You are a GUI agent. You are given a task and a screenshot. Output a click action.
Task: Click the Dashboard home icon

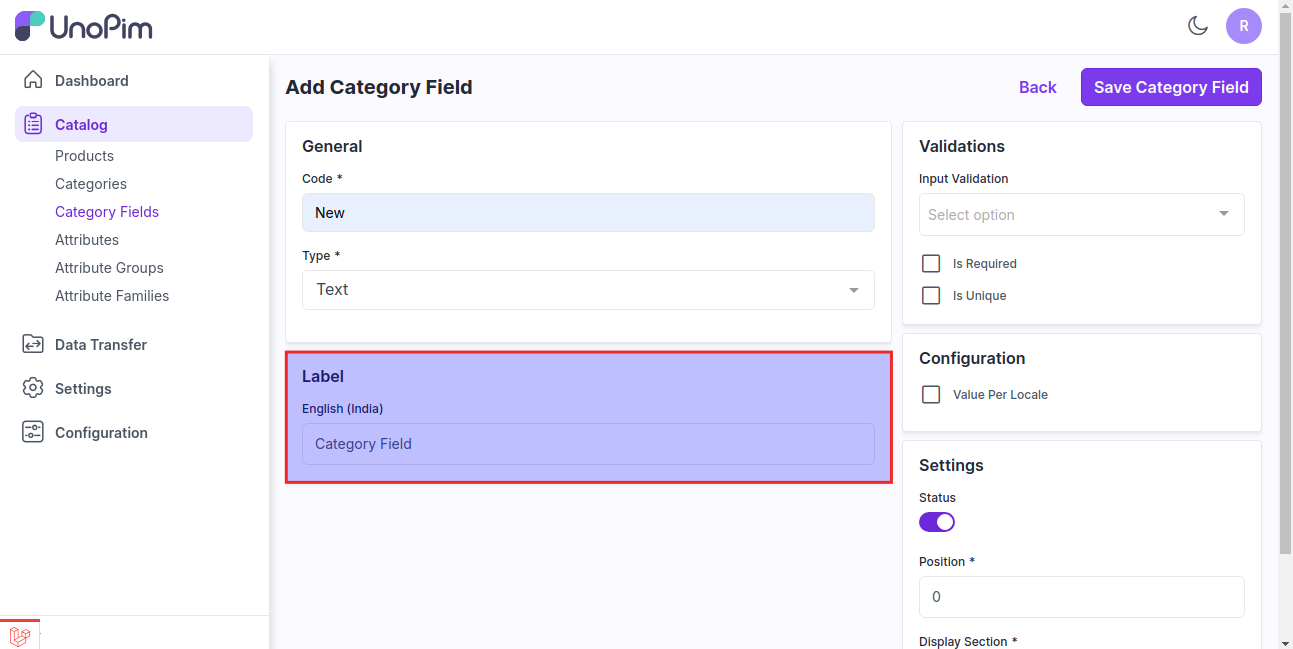click(33, 80)
